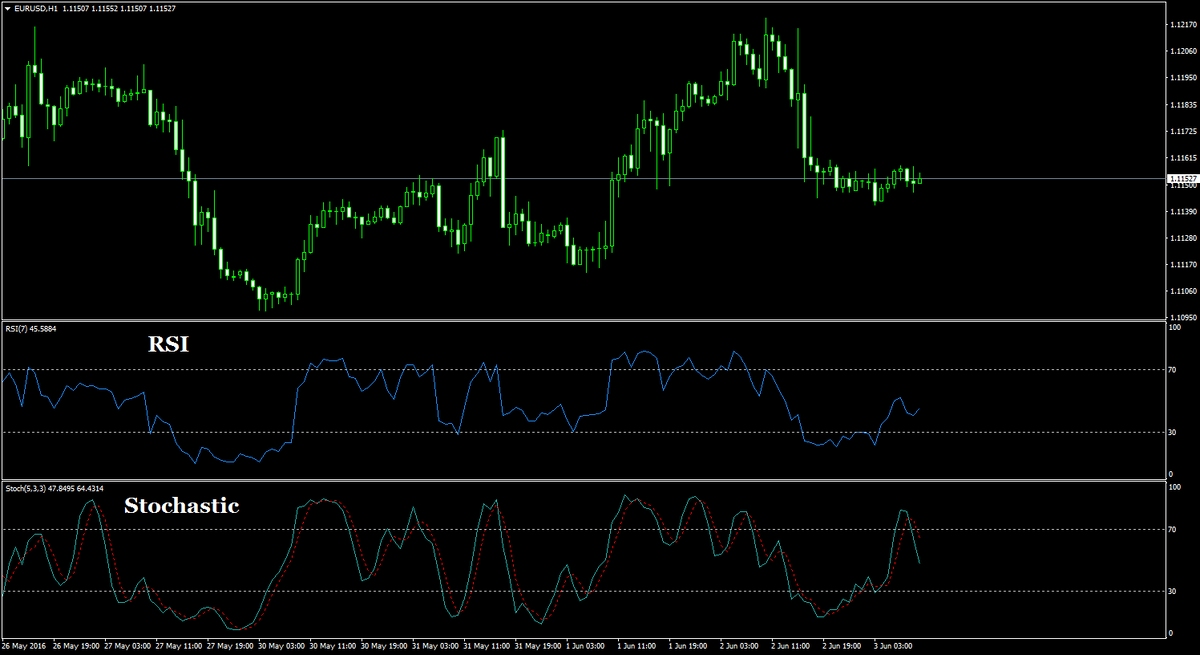Click the 3 Jun 03:00 time label

pyautogui.click(x=891, y=647)
